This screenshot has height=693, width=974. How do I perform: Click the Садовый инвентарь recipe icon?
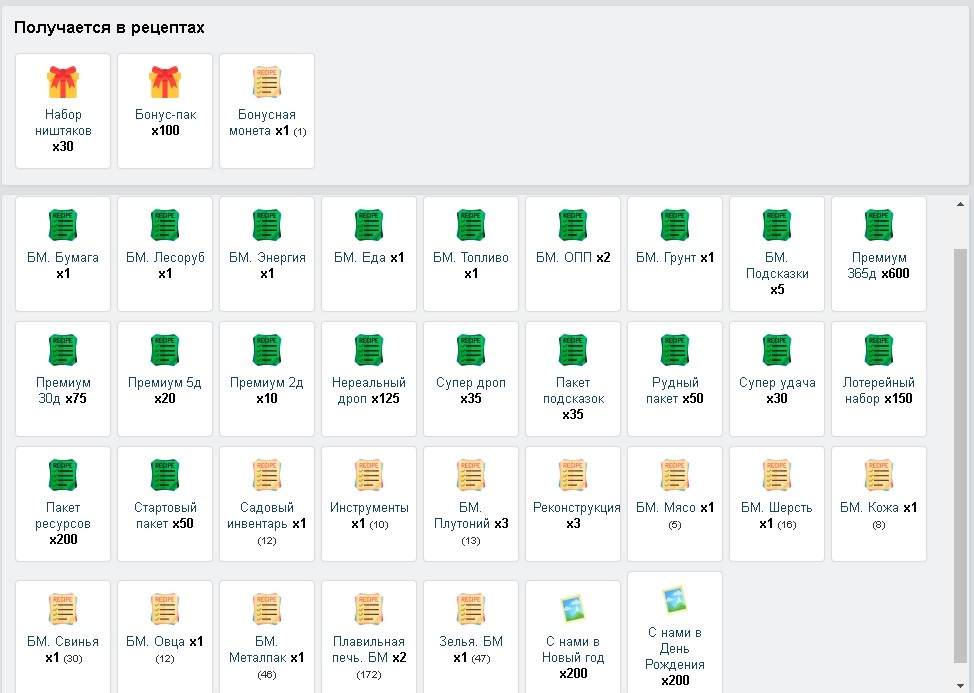pos(267,475)
